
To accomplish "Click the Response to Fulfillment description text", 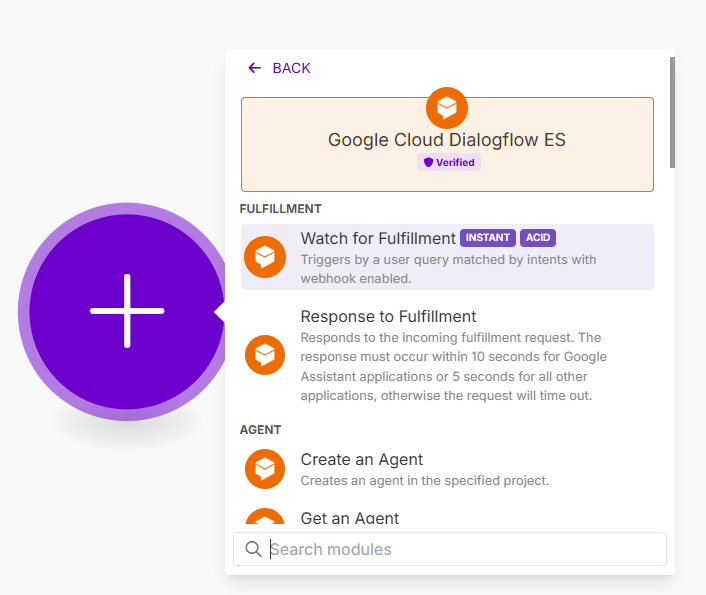I will (453, 367).
